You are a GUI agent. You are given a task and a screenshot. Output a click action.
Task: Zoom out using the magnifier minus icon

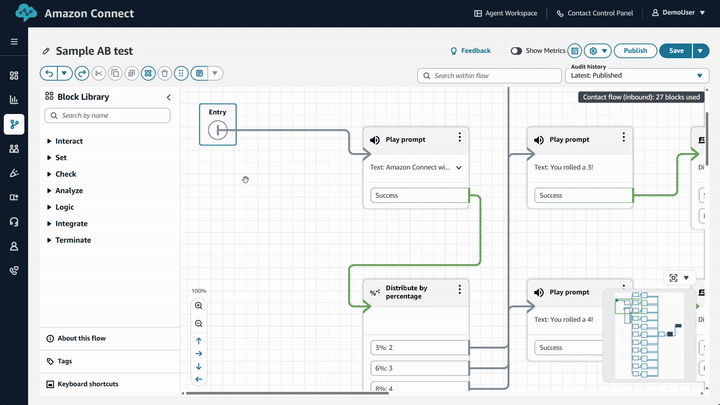pyautogui.click(x=198, y=324)
